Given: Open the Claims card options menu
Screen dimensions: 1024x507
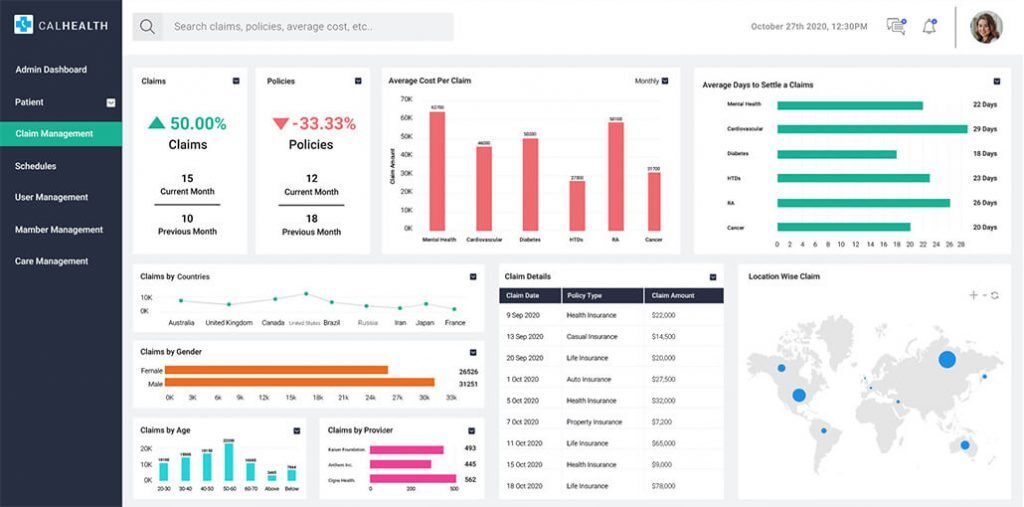Looking at the screenshot, I should pyautogui.click(x=236, y=81).
